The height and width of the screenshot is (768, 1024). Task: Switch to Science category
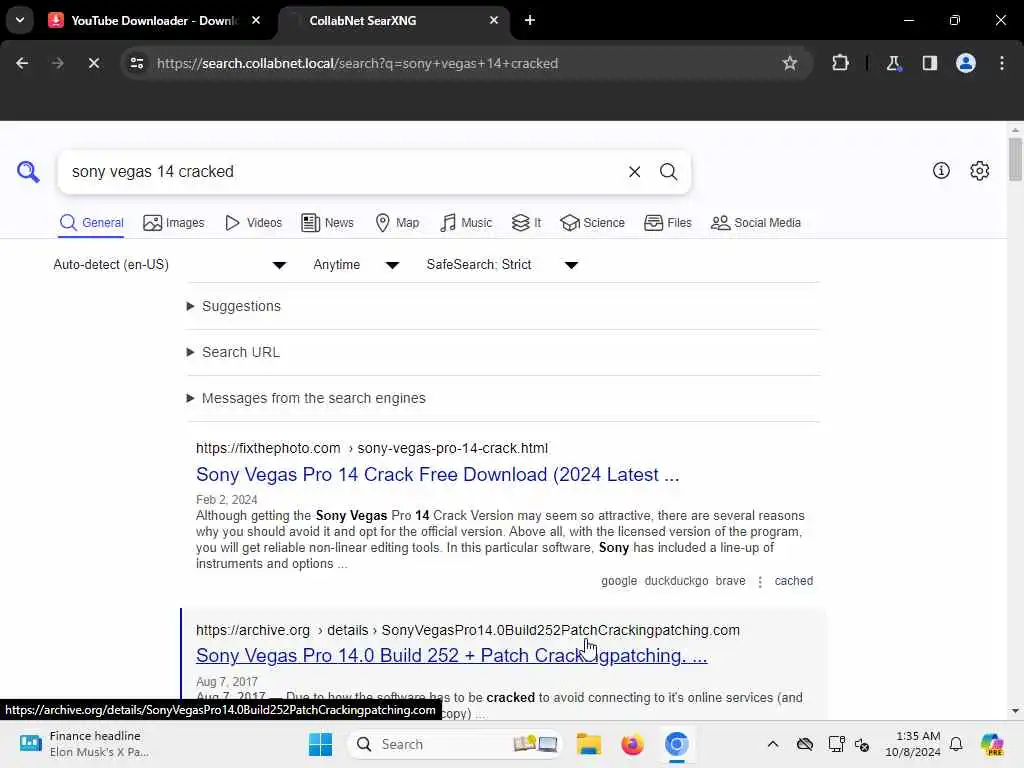[x=592, y=223]
